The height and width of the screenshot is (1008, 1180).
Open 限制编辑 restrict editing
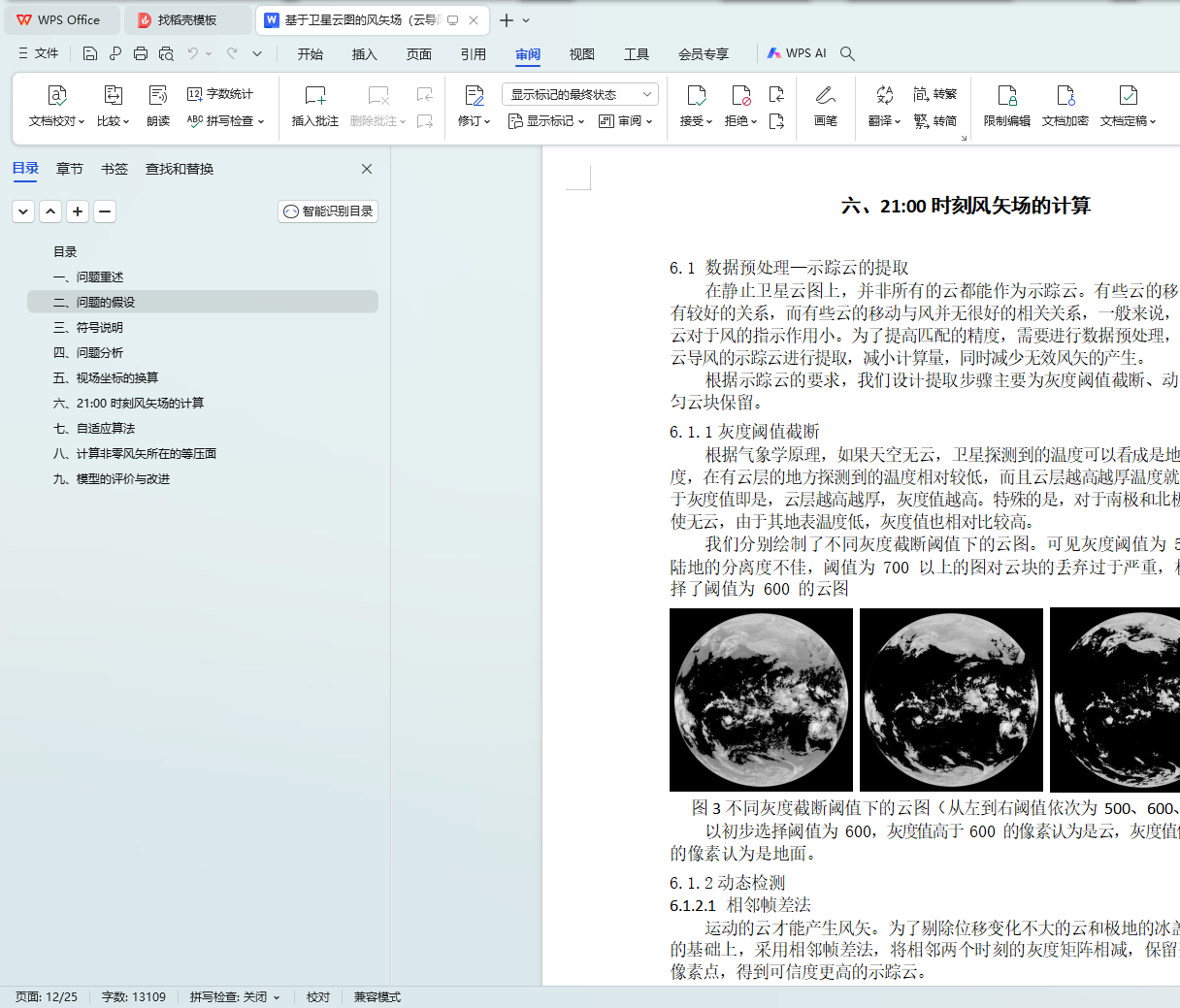1007,107
